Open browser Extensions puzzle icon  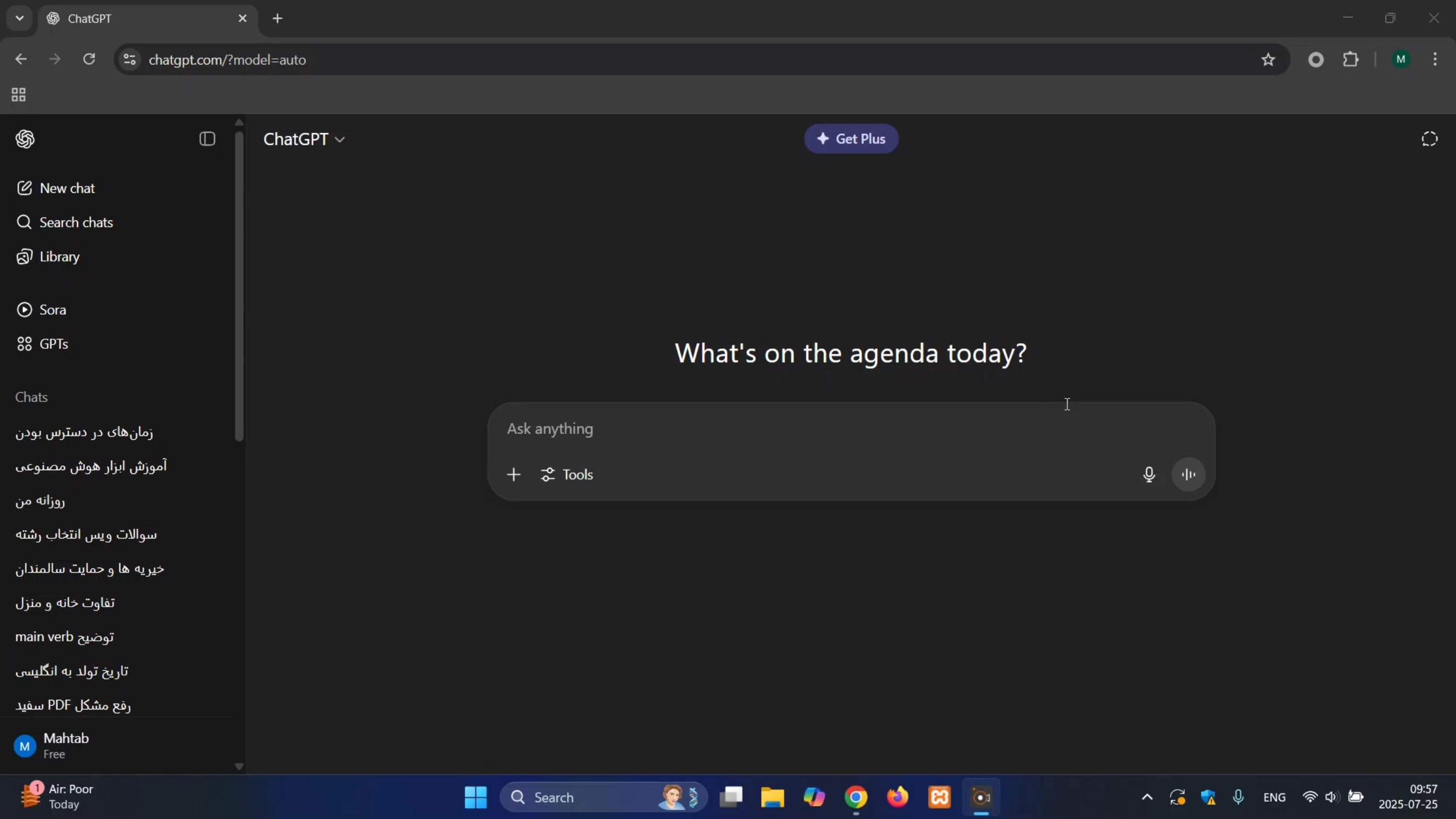[x=1350, y=60]
